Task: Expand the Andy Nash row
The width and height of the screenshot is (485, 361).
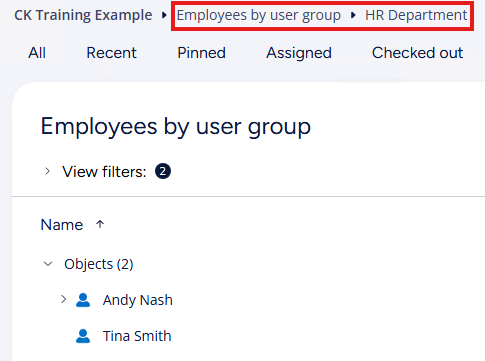Action: 64,299
